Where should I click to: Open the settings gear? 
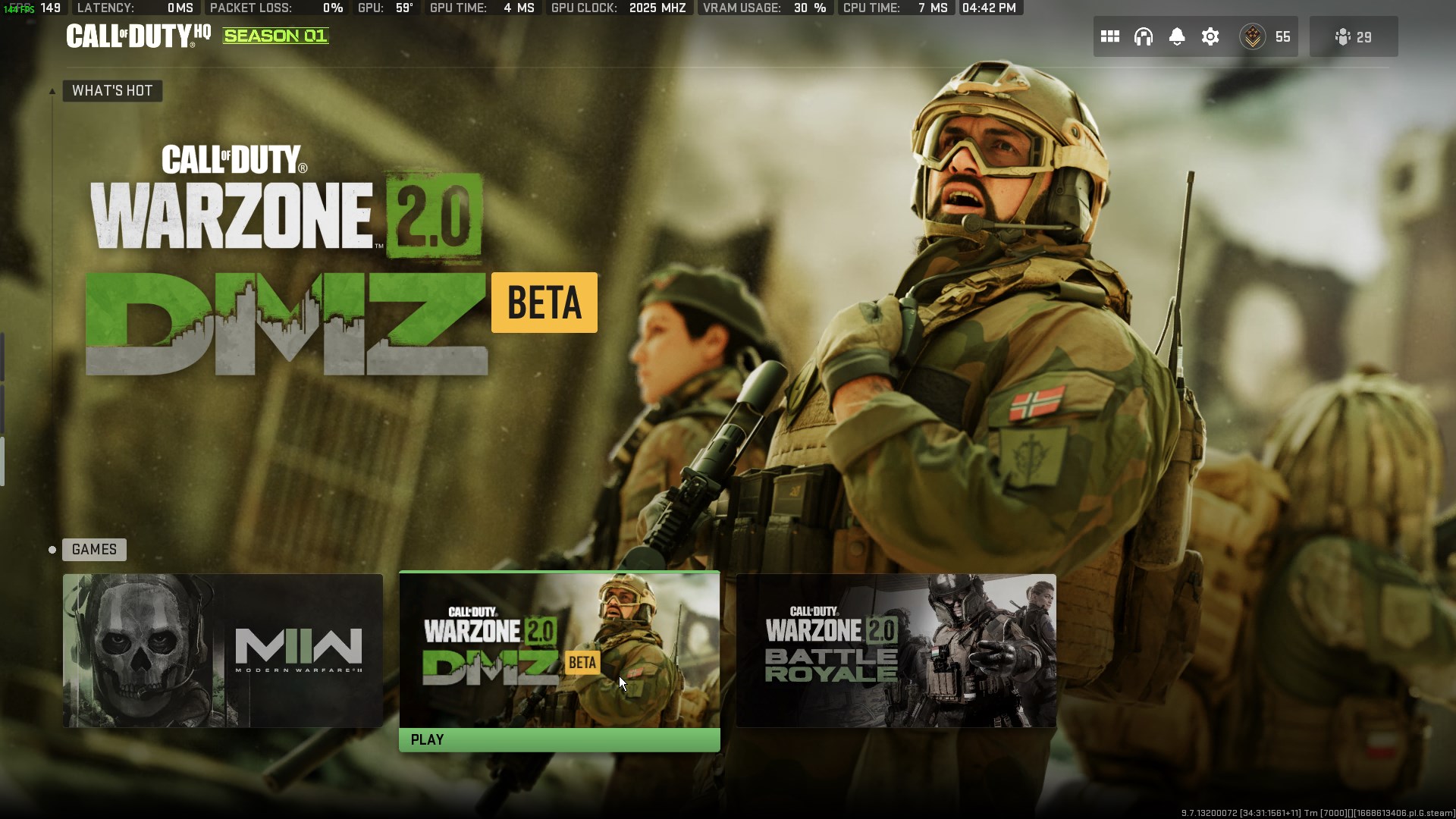(1210, 36)
